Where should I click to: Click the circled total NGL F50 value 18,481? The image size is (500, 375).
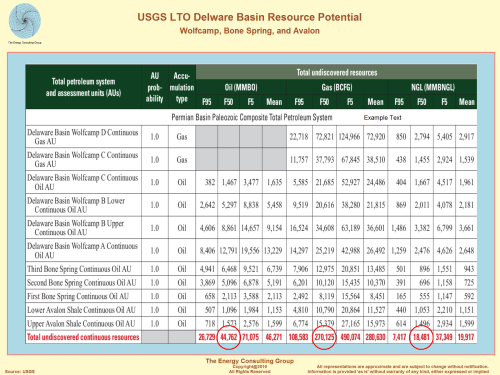click(421, 337)
